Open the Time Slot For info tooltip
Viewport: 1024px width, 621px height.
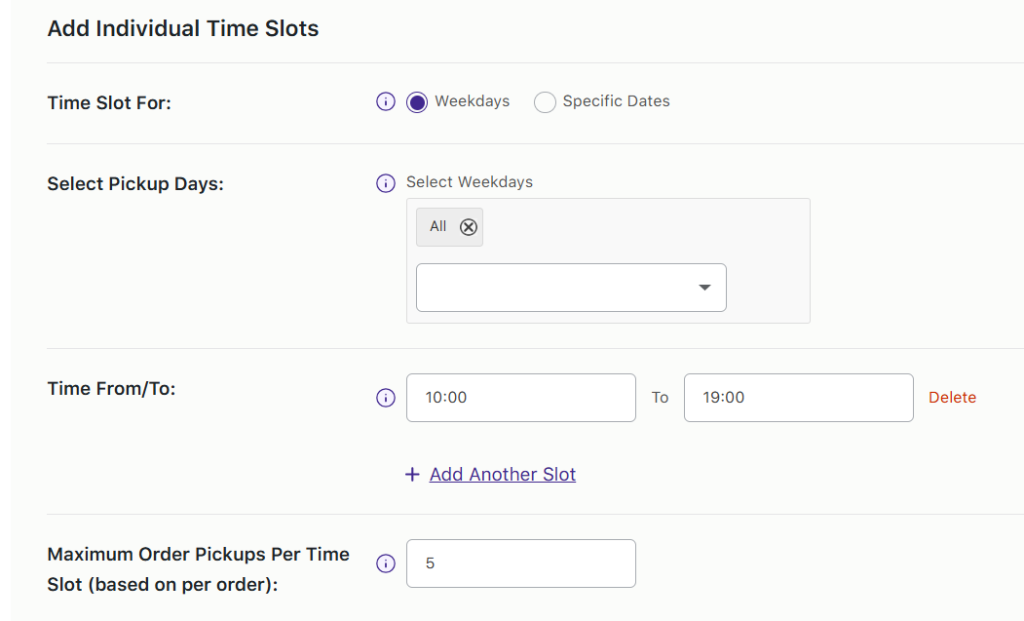386,101
